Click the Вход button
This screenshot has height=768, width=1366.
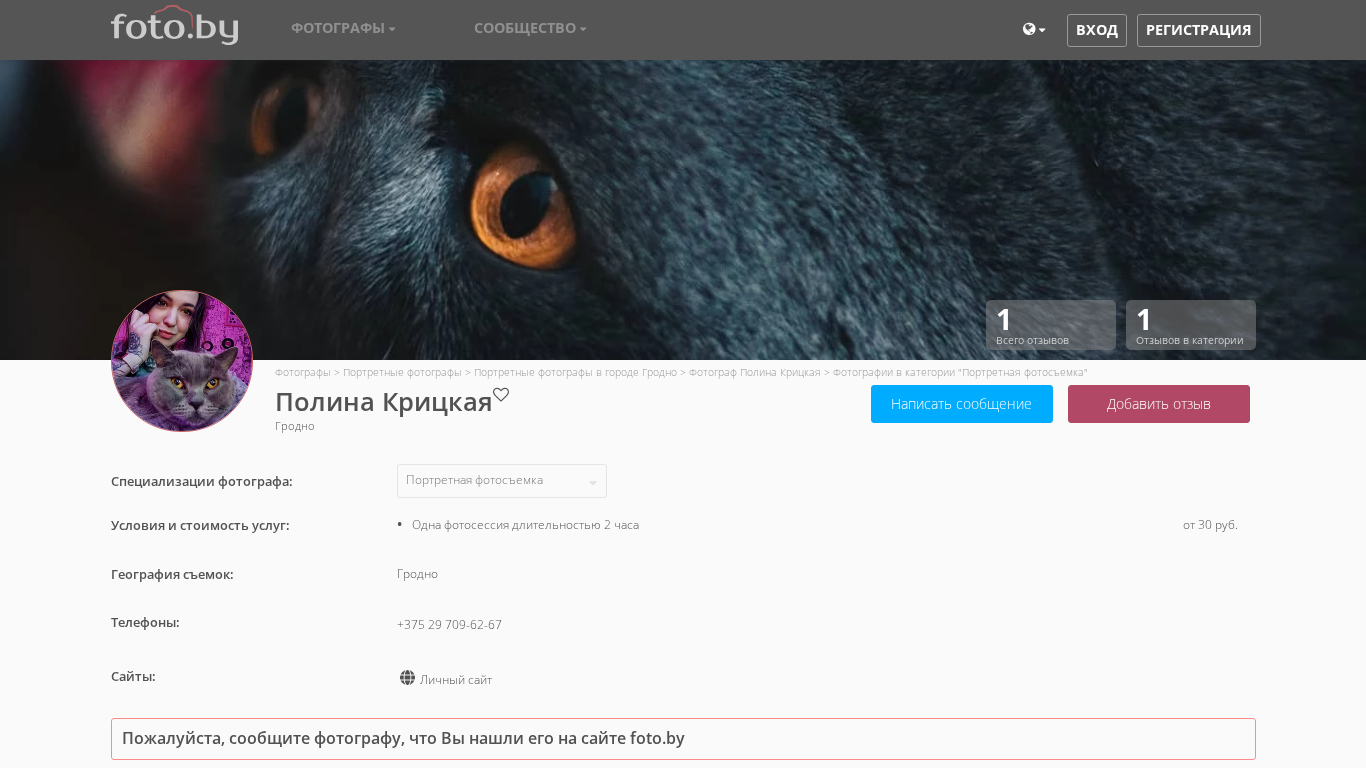[x=1097, y=30]
